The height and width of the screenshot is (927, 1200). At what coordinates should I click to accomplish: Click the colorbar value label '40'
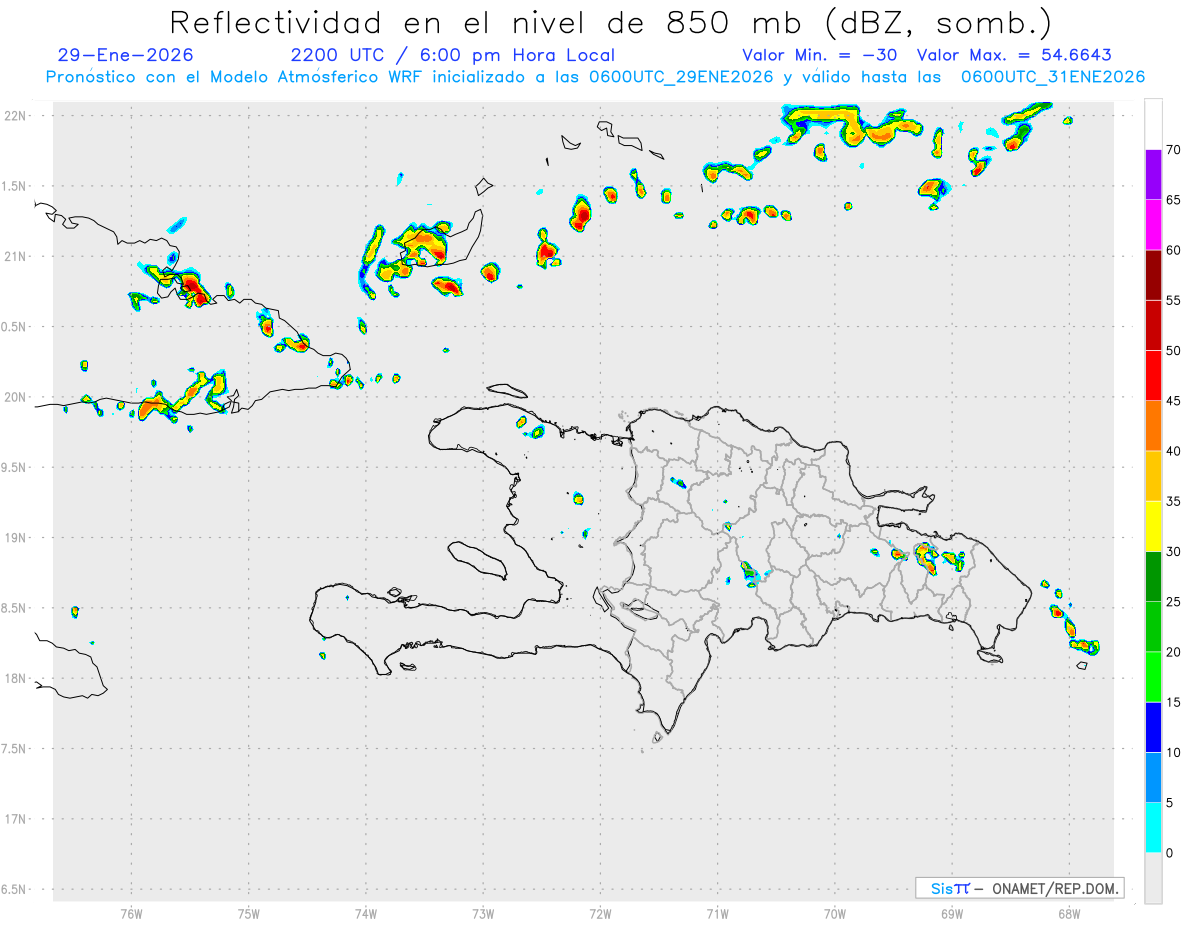point(1174,451)
